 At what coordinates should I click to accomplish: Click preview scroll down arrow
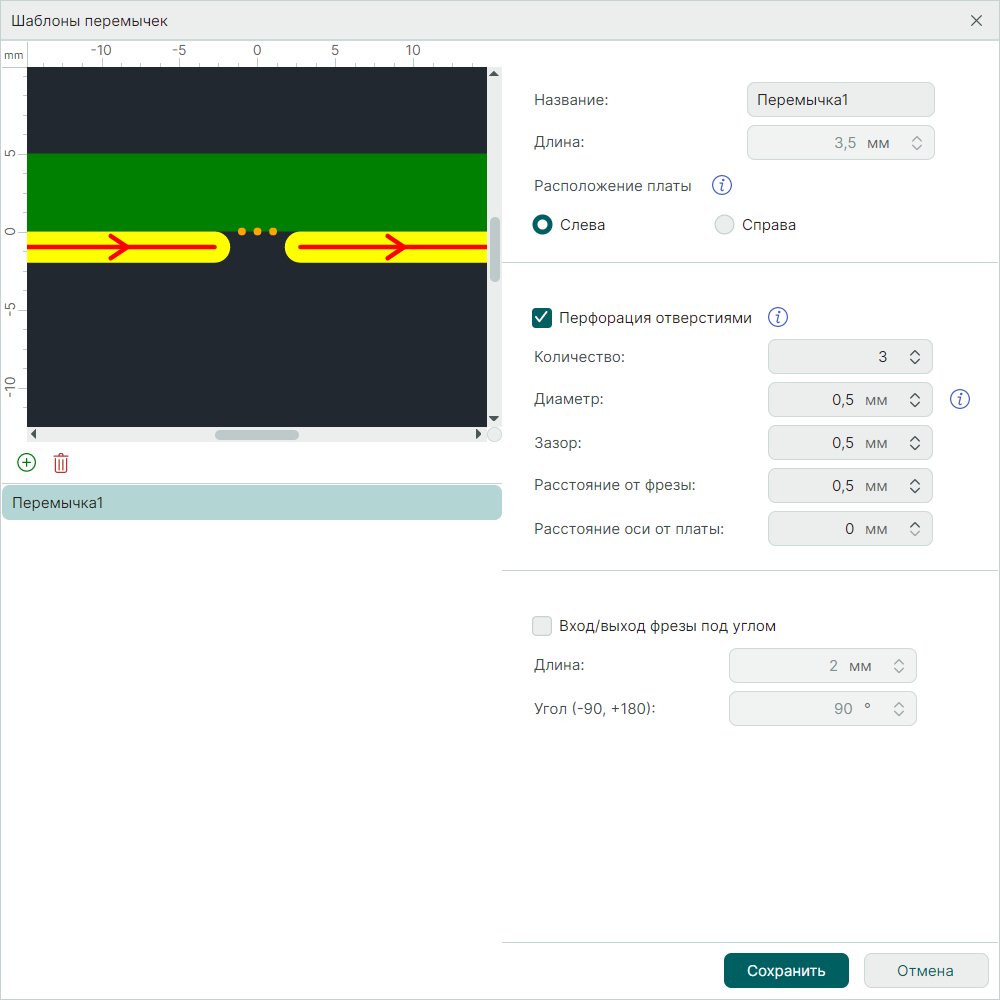[494, 419]
